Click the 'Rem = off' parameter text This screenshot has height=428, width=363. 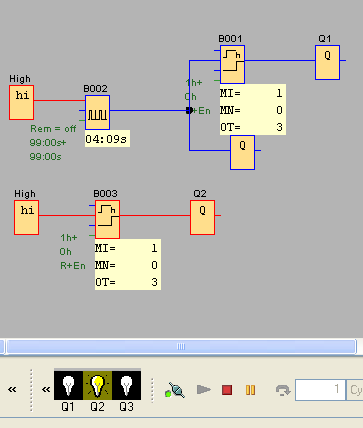tap(53, 129)
